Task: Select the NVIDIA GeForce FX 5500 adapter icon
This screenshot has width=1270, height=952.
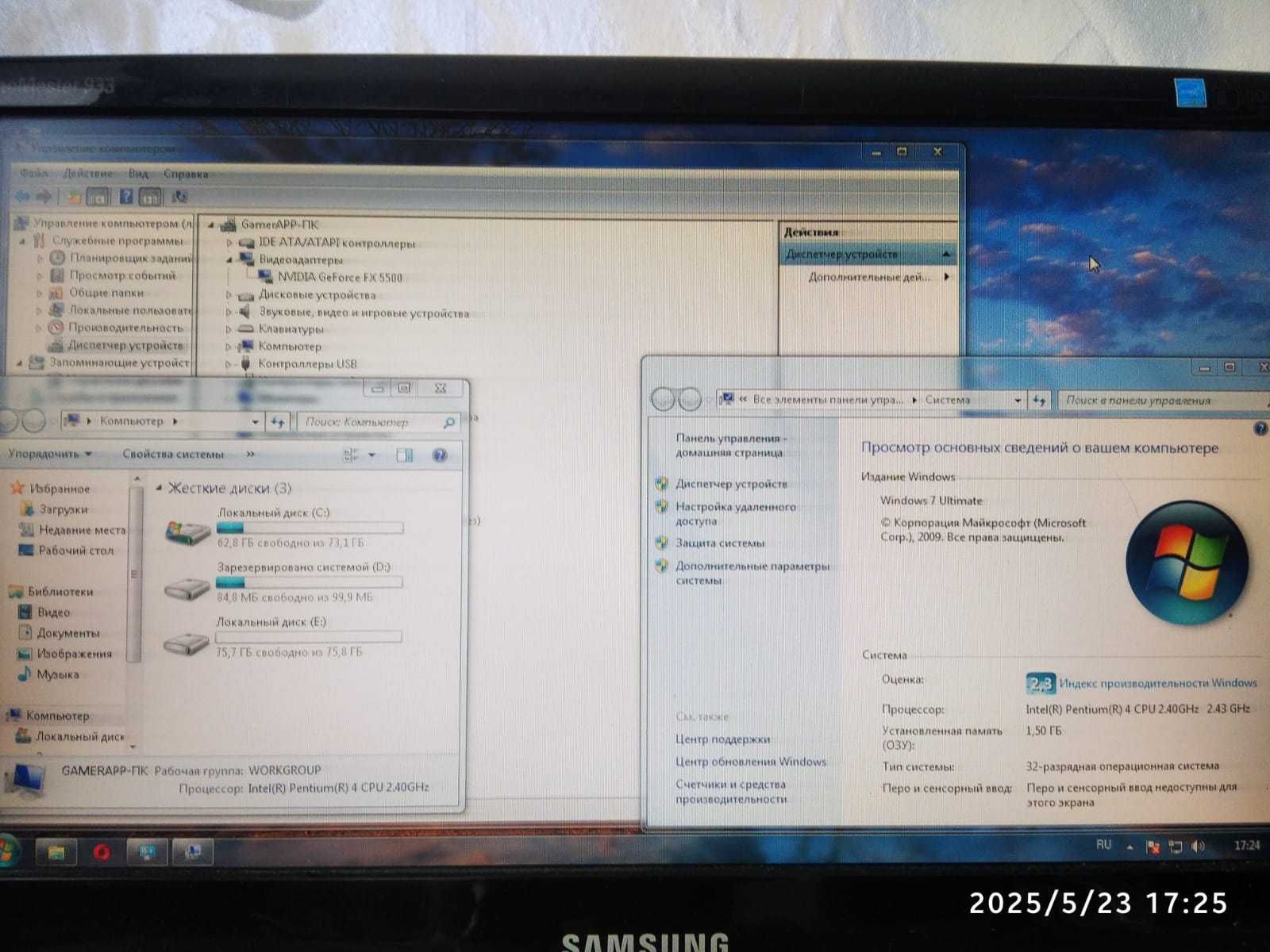Action: pyautogui.click(x=266, y=277)
